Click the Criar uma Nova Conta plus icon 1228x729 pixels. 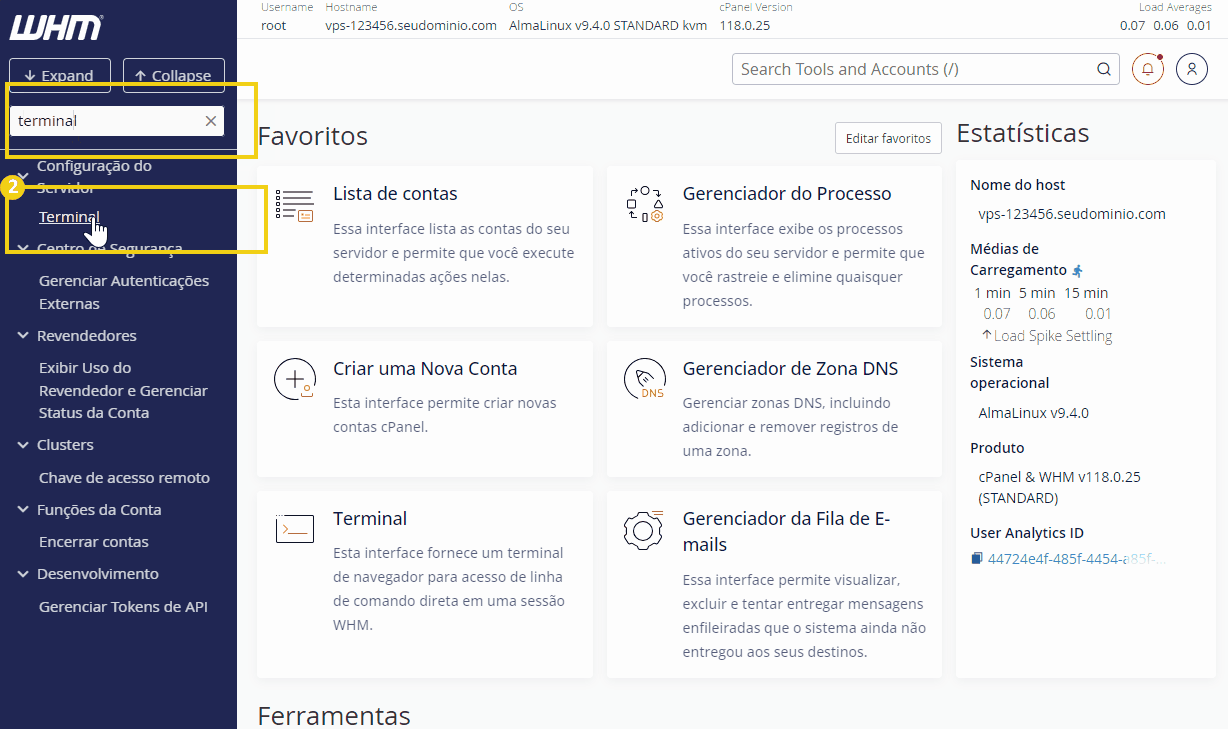pos(295,379)
